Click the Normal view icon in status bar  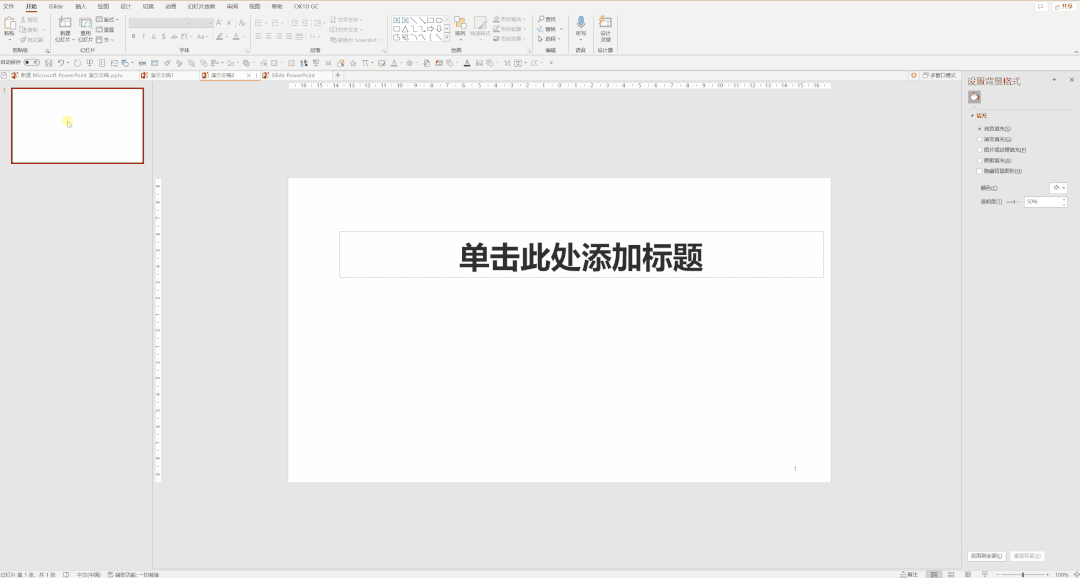pyautogui.click(x=934, y=574)
